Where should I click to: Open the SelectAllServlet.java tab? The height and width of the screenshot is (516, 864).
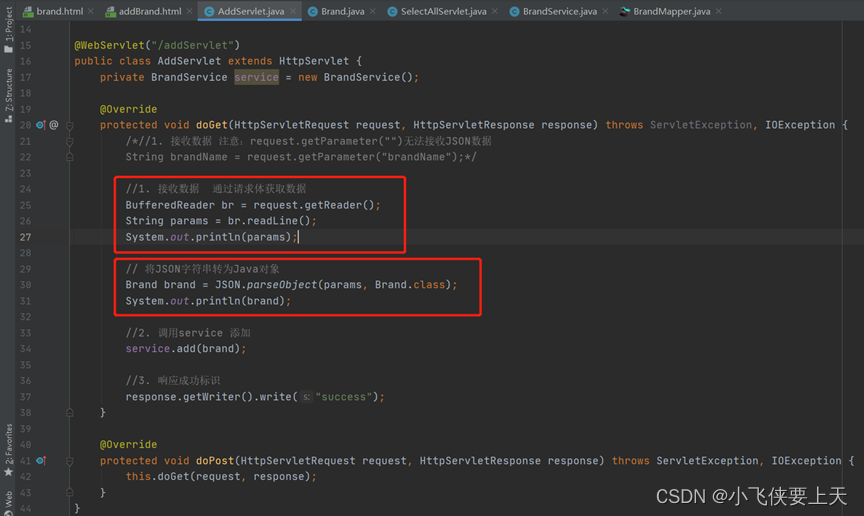coord(444,11)
